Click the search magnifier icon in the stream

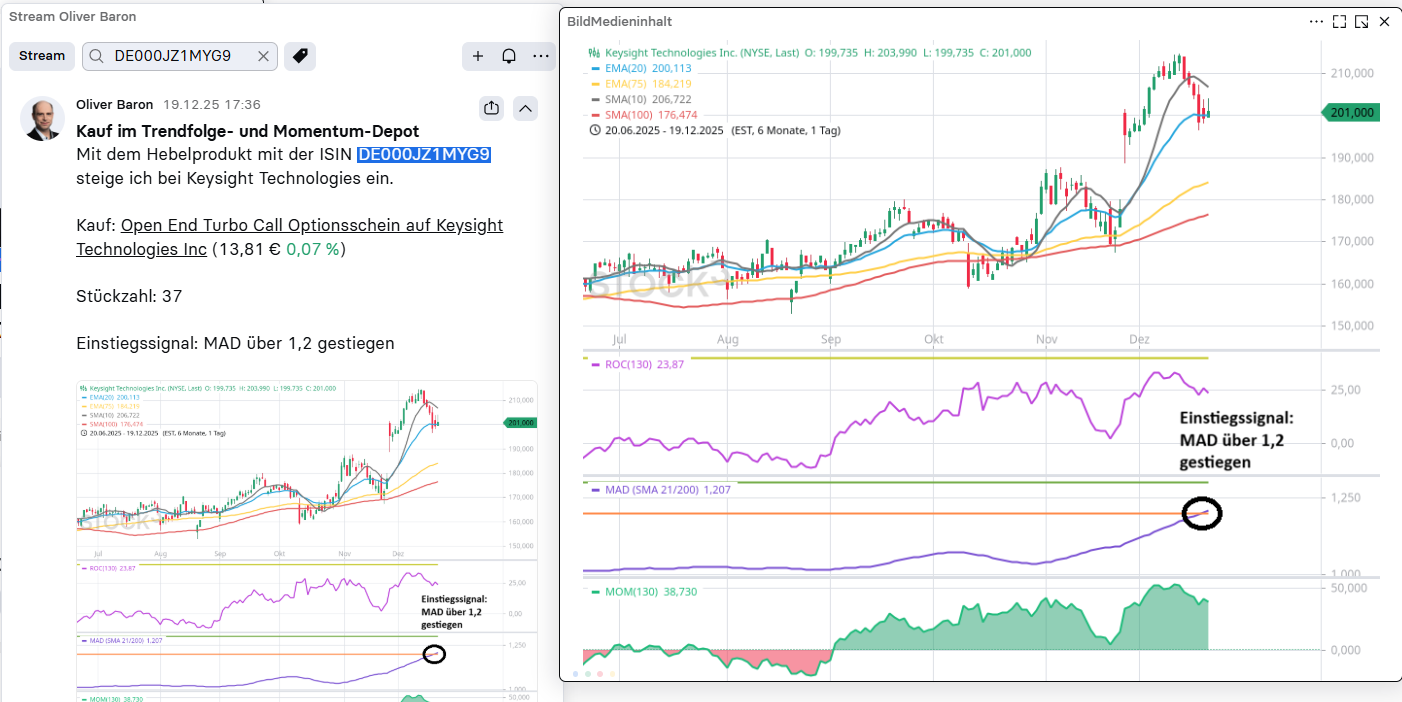(97, 57)
